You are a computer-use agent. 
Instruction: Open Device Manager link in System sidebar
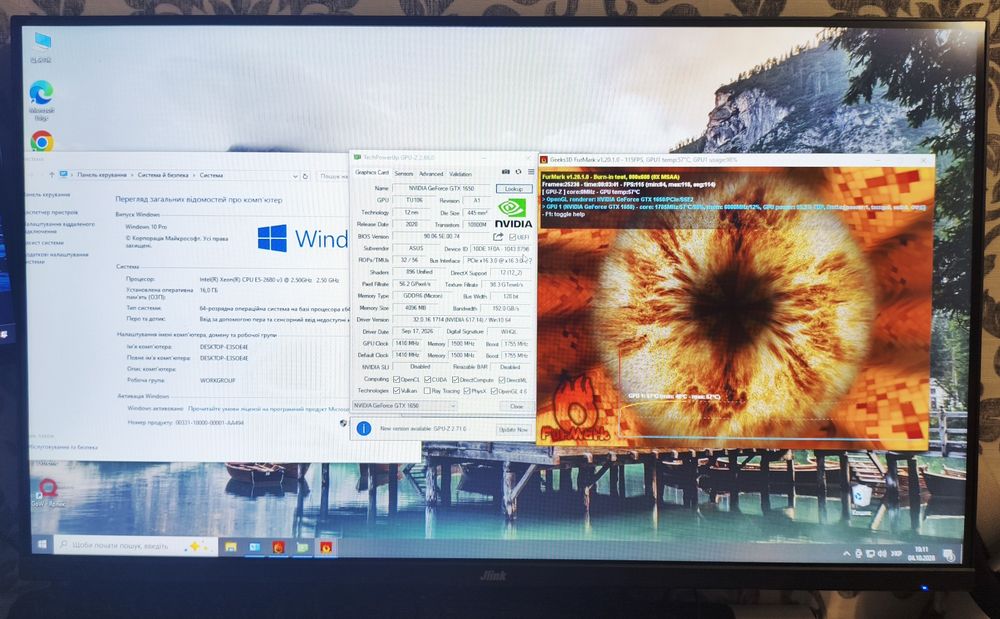tap(52, 212)
